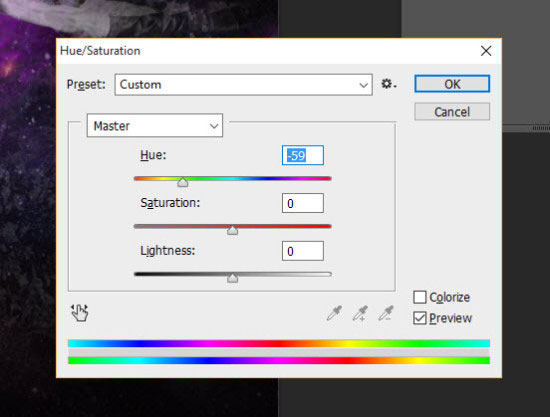Image resolution: width=550 pixels, height=417 pixels.
Task: Enable the Colorize checkbox
Action: pos(420,297)
